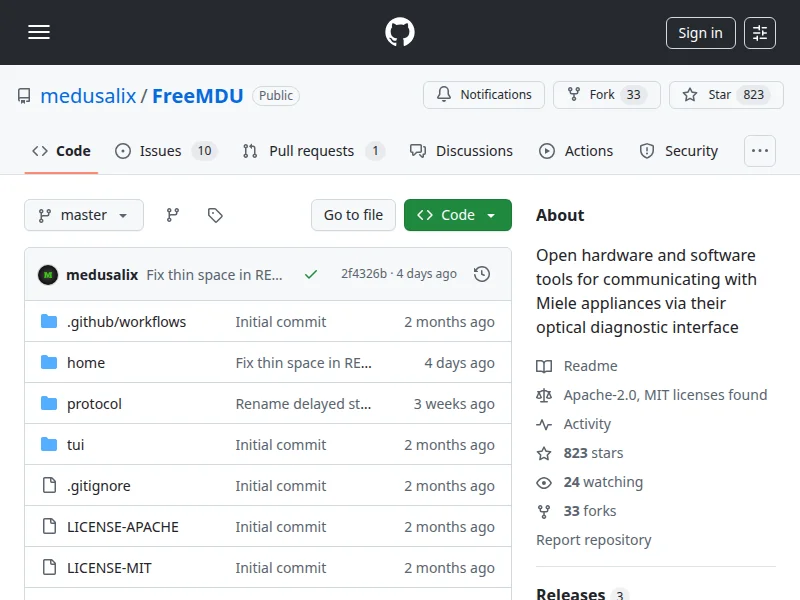This screenshot has width=800, height=600.
Task: Open the medusalix owner link
Action: 87,96
